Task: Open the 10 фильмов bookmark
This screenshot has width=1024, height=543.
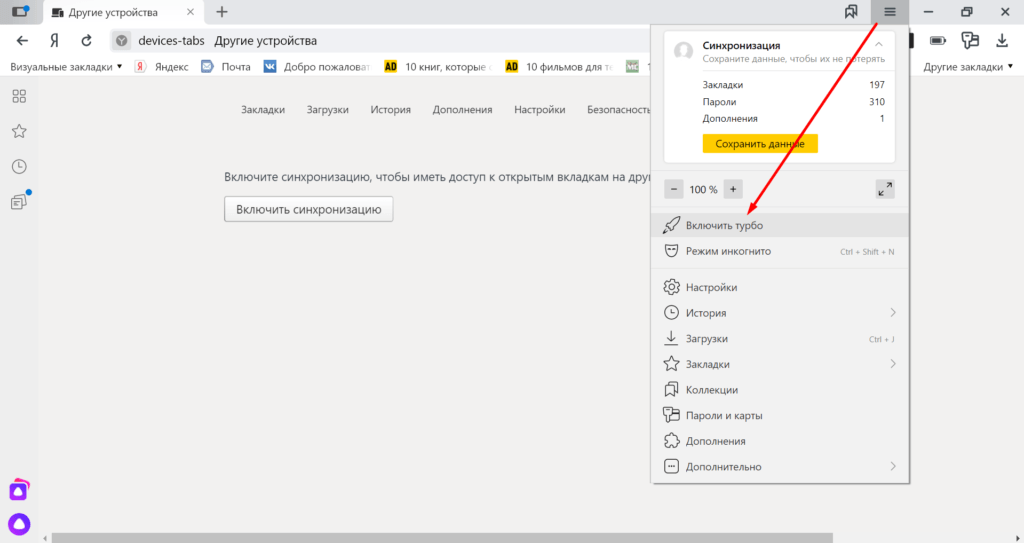Action: (559, 67)
